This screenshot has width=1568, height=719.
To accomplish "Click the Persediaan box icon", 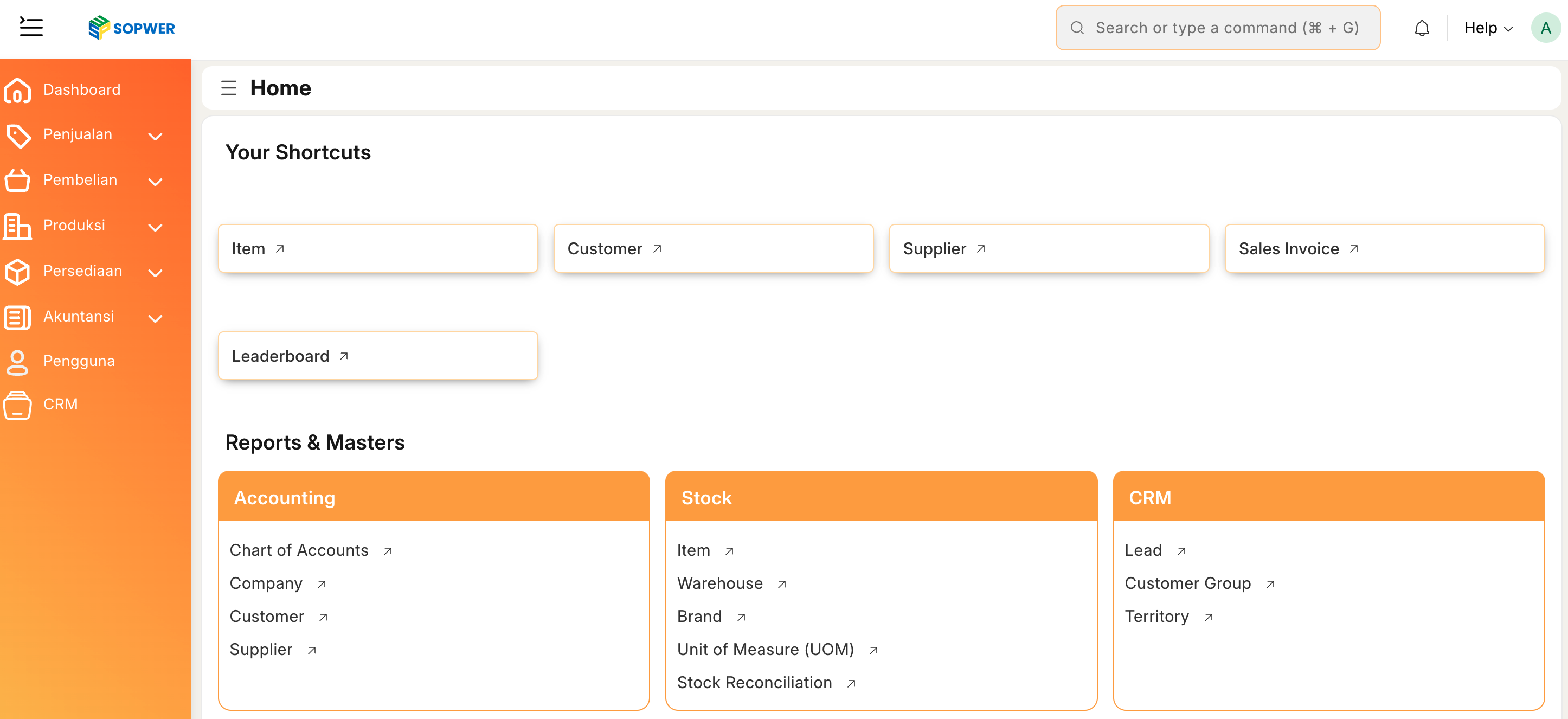I will click(x=17, y=272).
